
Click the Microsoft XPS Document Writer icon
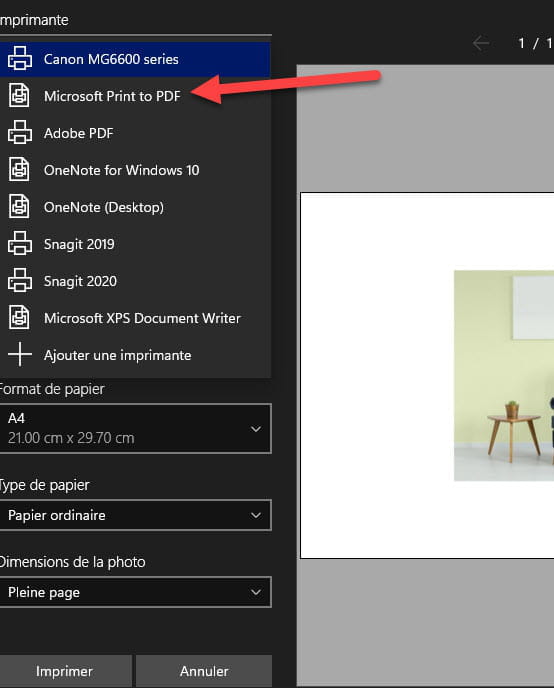(x=19, y=317)
